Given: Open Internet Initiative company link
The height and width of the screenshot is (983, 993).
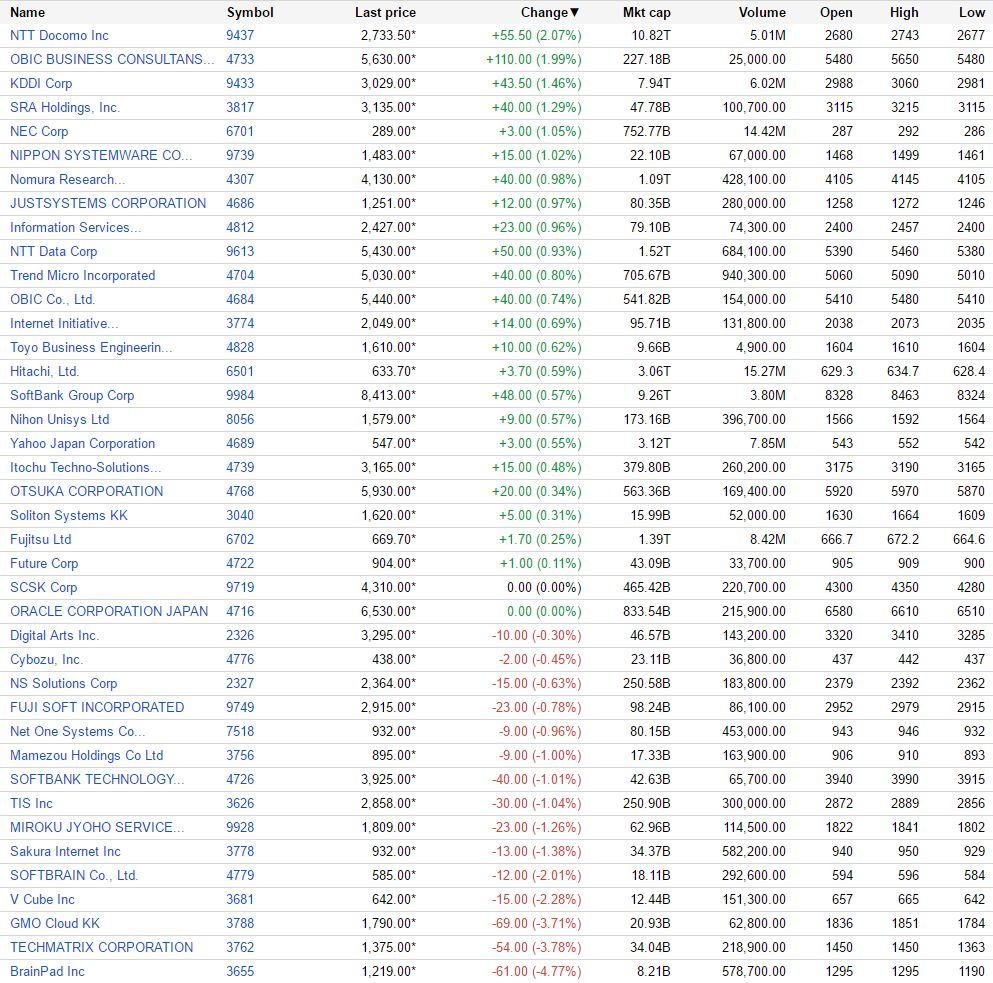Looking at the screenshot, I should (64, 324).
